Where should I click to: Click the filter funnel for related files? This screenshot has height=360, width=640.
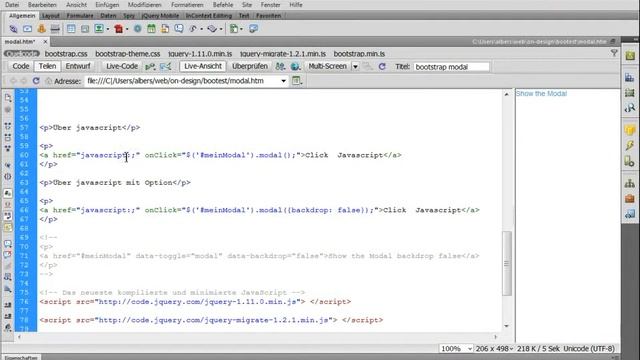[614, 53]
